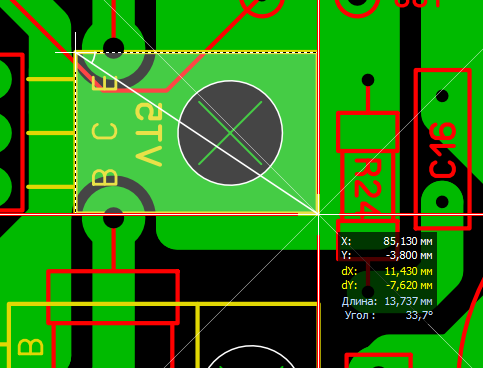The height and width of the screenshot is (368, 483).
Task: Select the yellow E pin label
Action: tap(105, 83)
